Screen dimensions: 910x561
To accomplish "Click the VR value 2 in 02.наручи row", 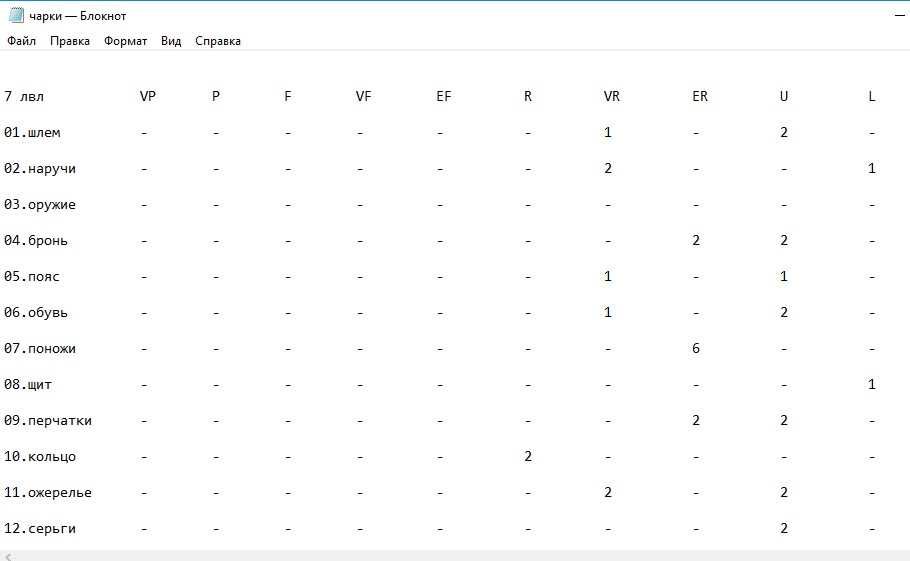I will (x=608, y=168).
